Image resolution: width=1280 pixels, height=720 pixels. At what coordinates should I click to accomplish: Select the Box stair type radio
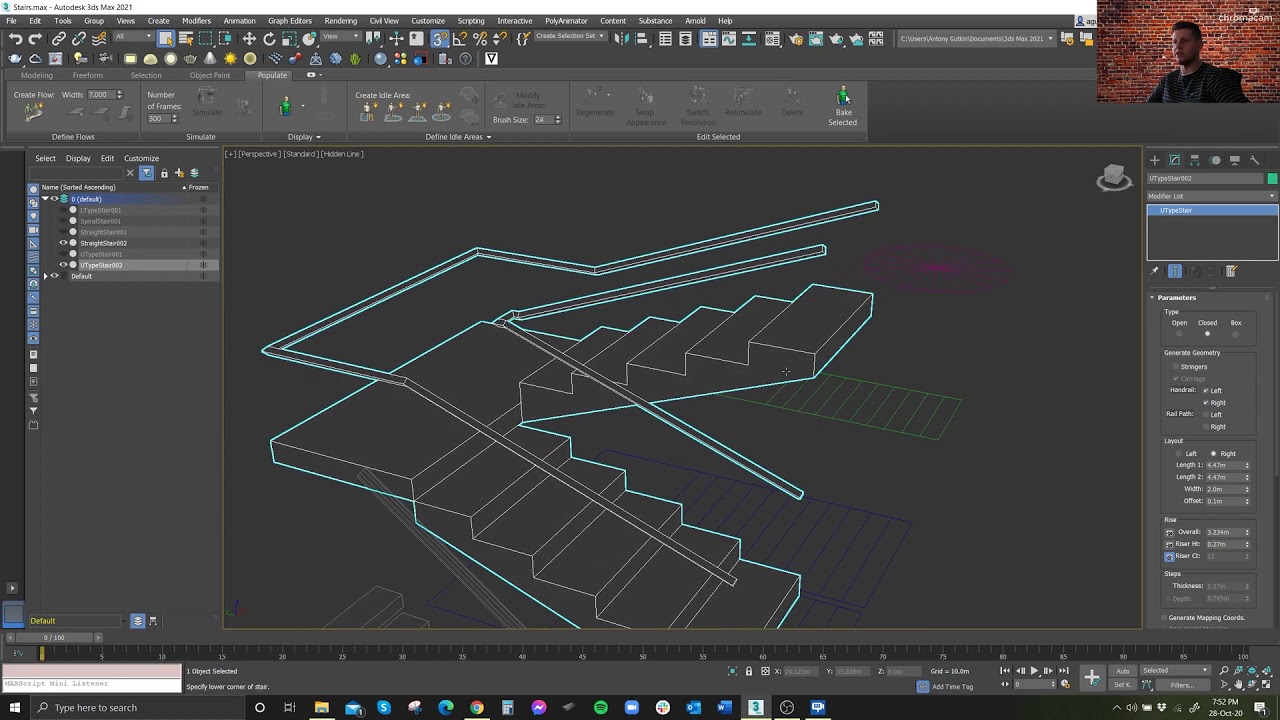[x=1236, y=333]
